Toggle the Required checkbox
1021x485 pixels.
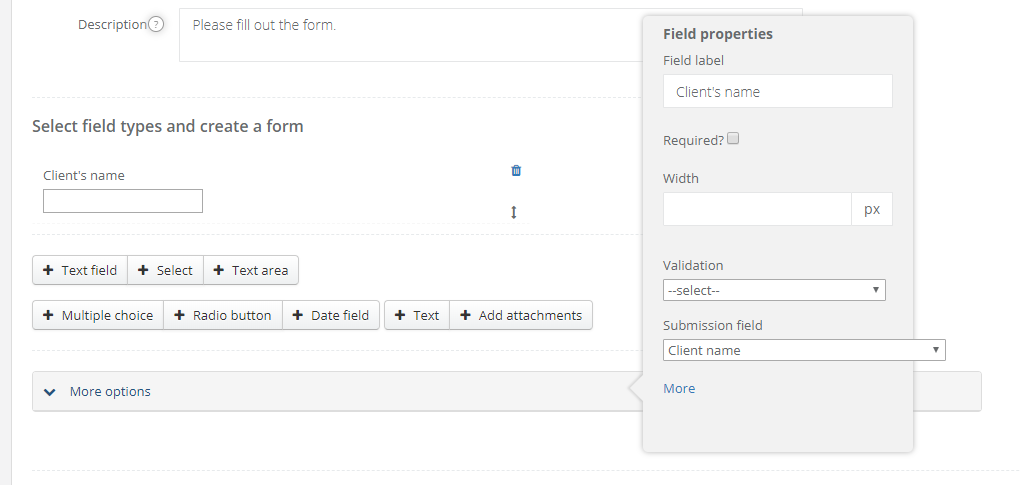pyautogui.click(x=733, y=139)
